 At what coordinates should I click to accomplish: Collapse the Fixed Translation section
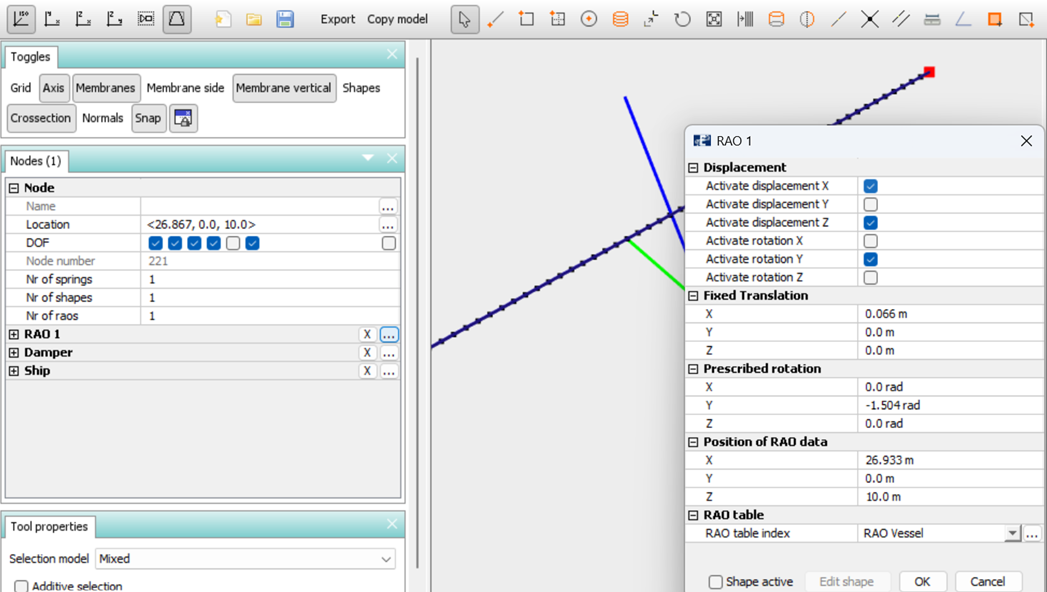(x=693, y=296)
